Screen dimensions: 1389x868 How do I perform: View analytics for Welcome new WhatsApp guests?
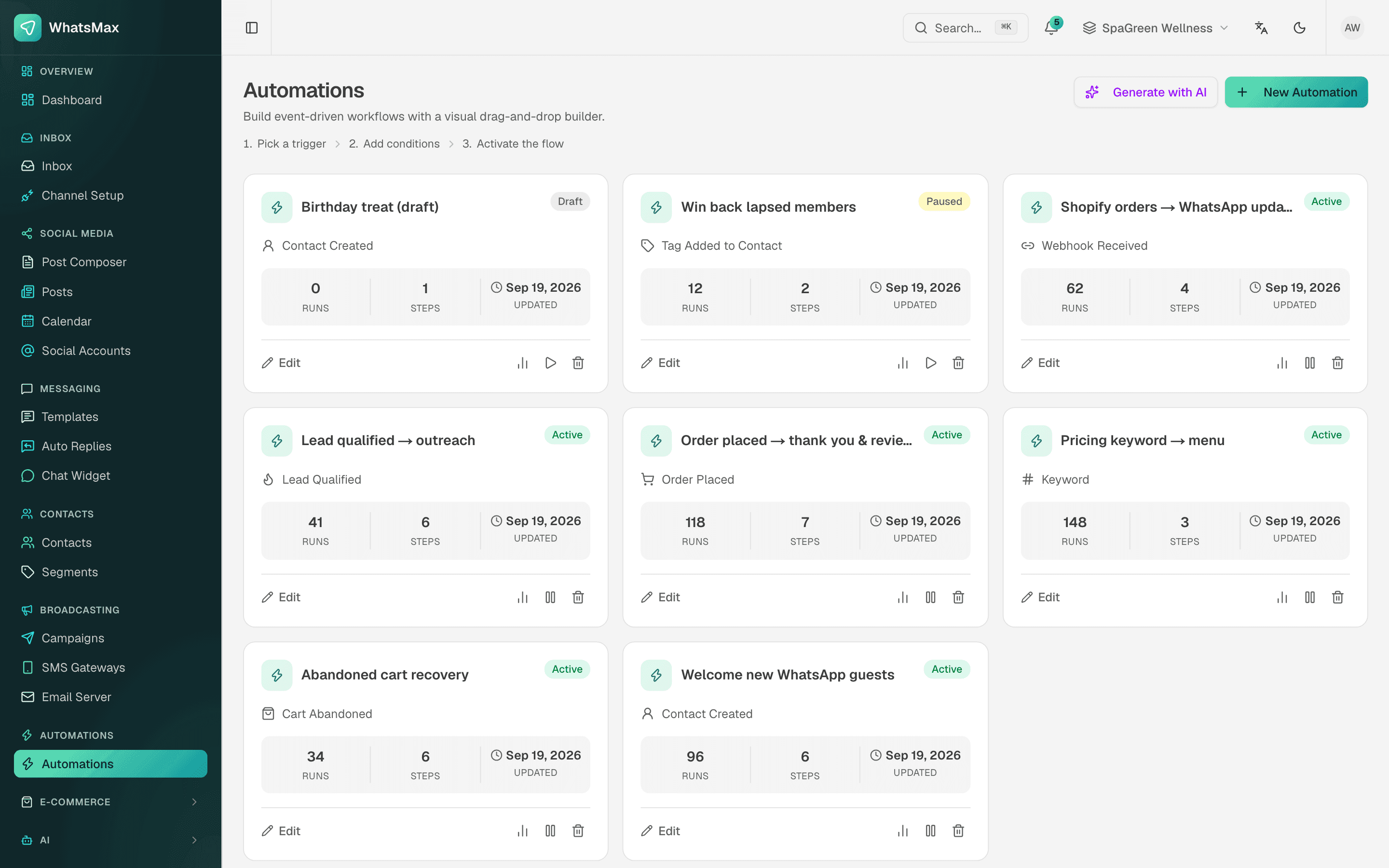pos(903,831)
